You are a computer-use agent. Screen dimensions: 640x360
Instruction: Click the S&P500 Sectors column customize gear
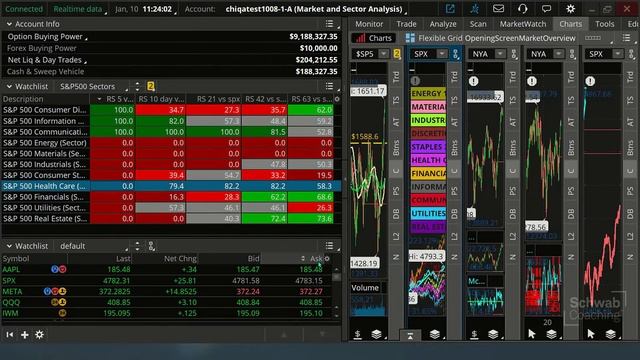[x=337, y=99]
